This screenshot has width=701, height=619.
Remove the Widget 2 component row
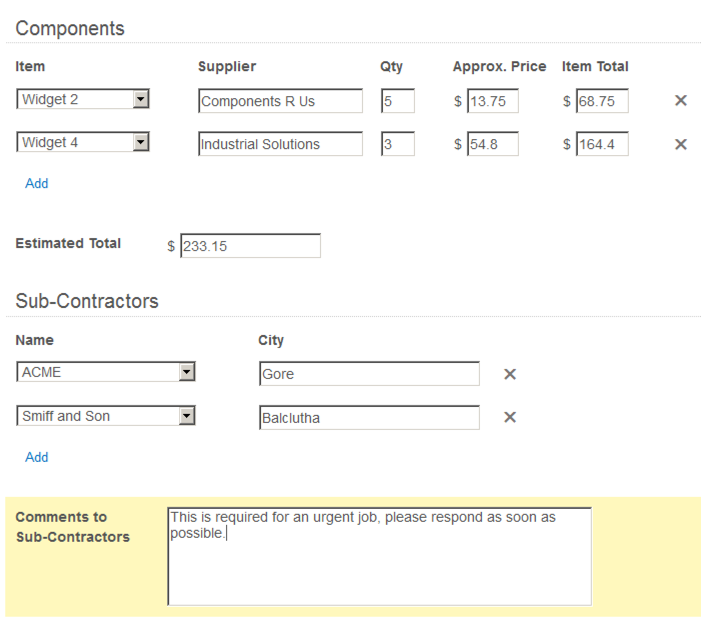681,101
